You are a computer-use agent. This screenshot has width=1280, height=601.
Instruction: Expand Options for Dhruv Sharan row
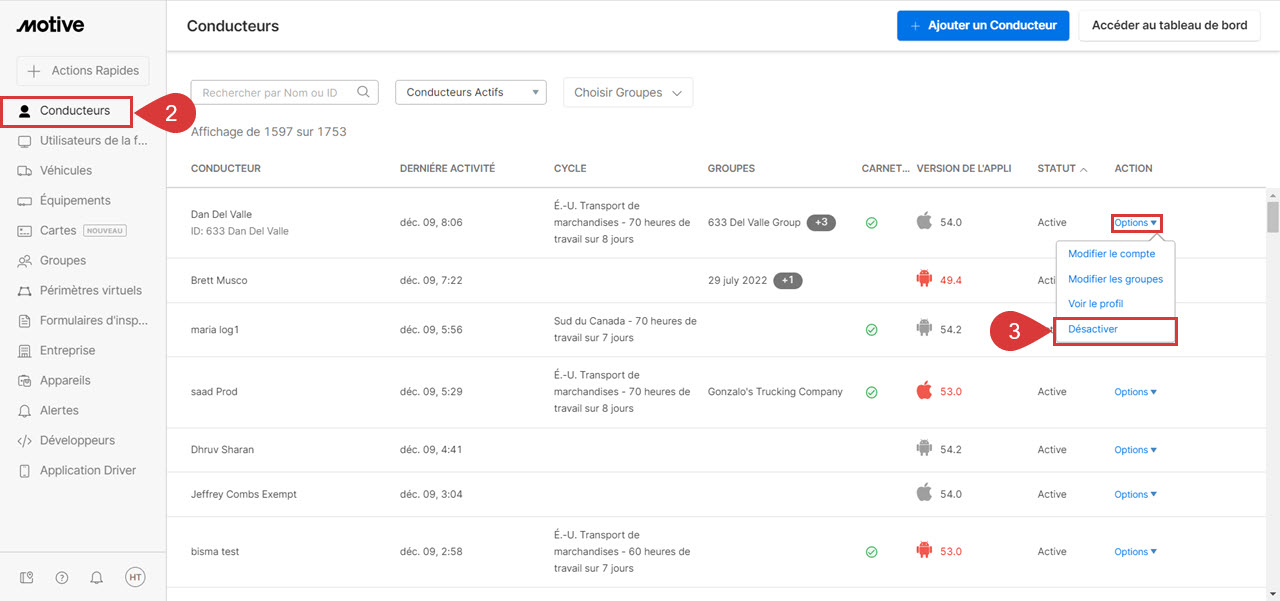pos(1135,450)
